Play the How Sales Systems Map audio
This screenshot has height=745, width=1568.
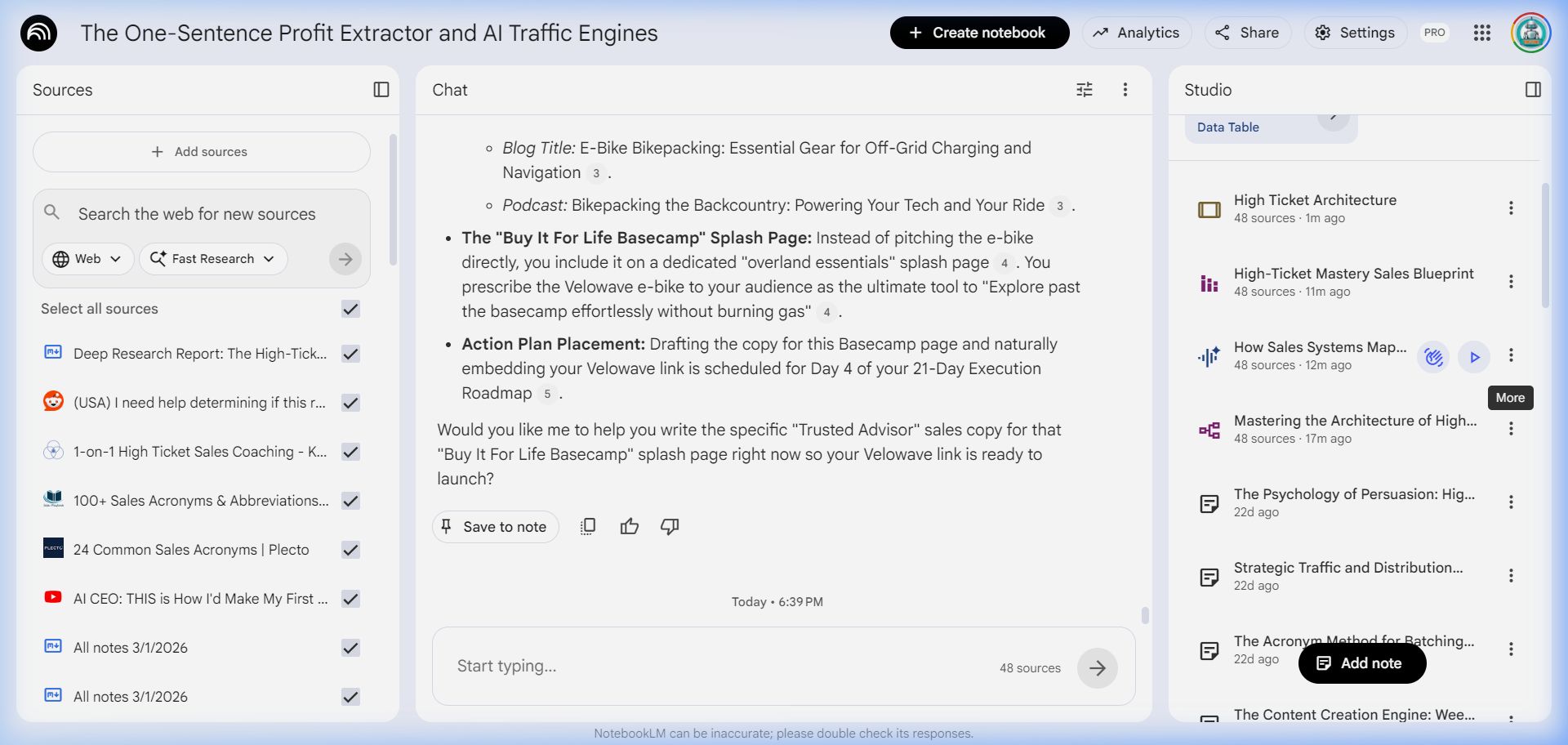click(1474, 357)
